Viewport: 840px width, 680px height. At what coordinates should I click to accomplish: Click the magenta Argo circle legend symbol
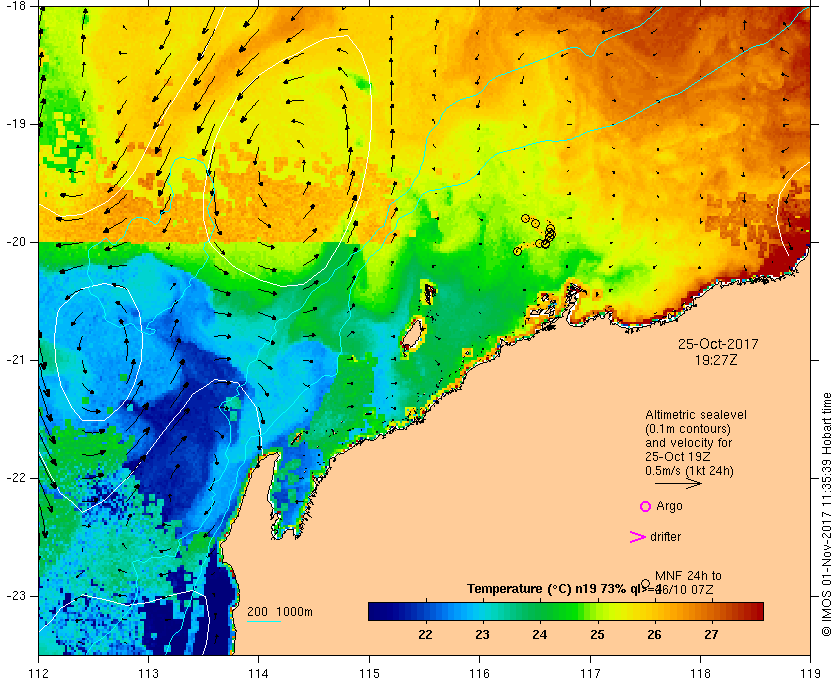pyautogui.click(x=646, y=506)
